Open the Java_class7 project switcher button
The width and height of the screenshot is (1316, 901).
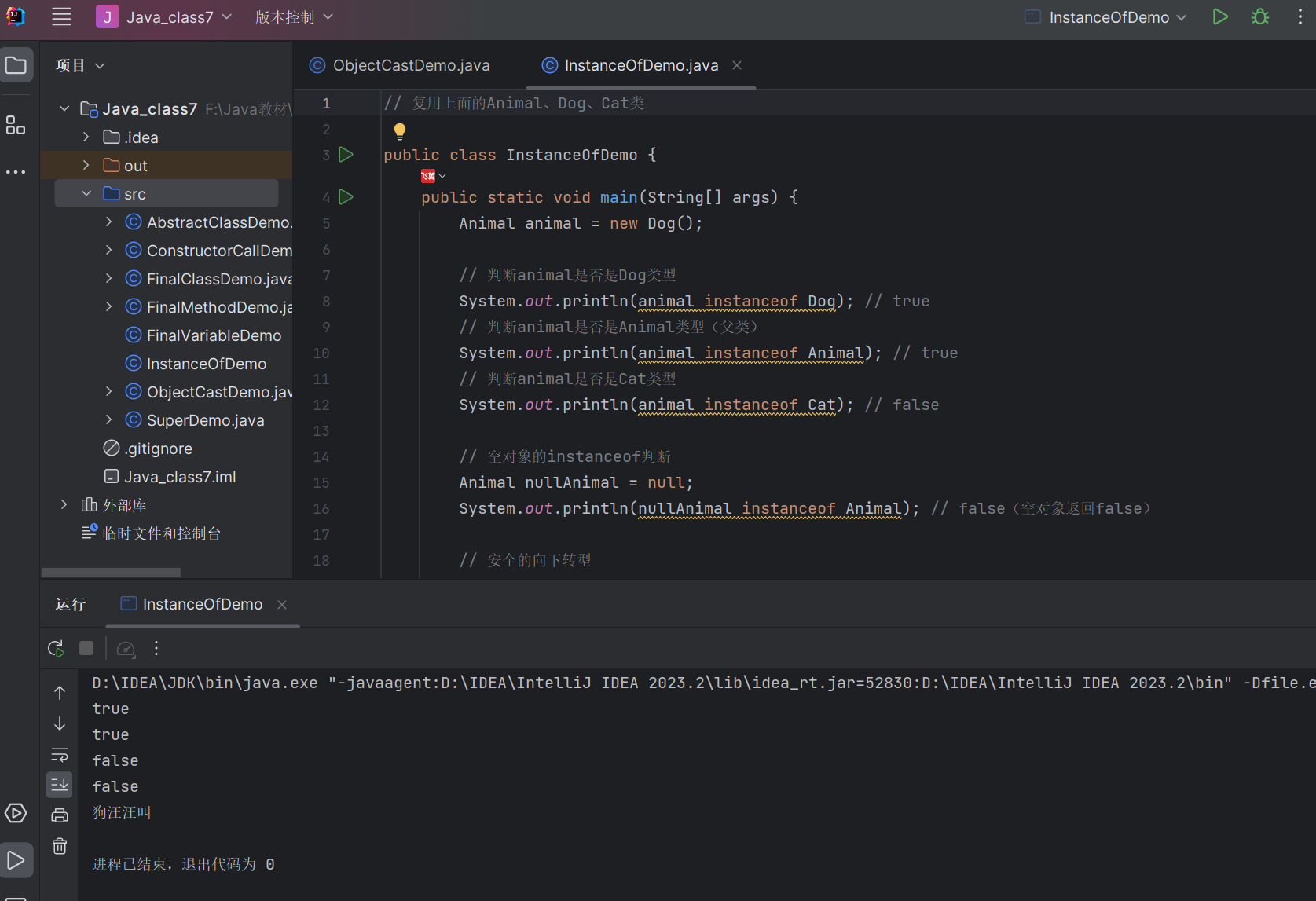pyautogui.click(x=164, y=17)
